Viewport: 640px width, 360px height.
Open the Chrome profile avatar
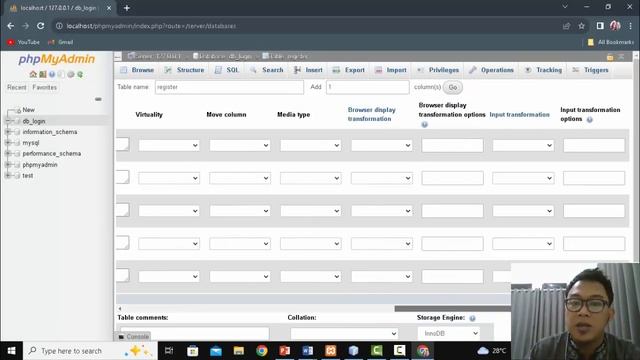point(615,26)
